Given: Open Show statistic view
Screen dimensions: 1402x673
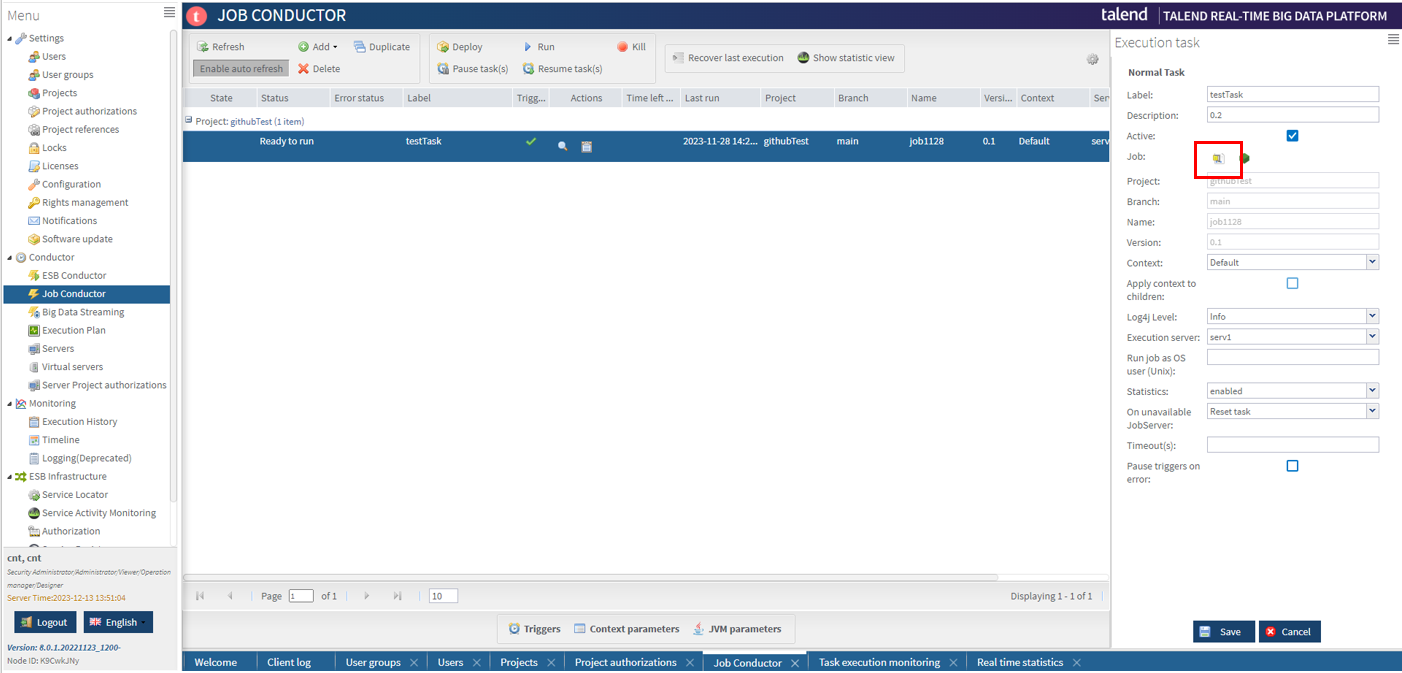Looking at the screenshot, I should [846, 58].
